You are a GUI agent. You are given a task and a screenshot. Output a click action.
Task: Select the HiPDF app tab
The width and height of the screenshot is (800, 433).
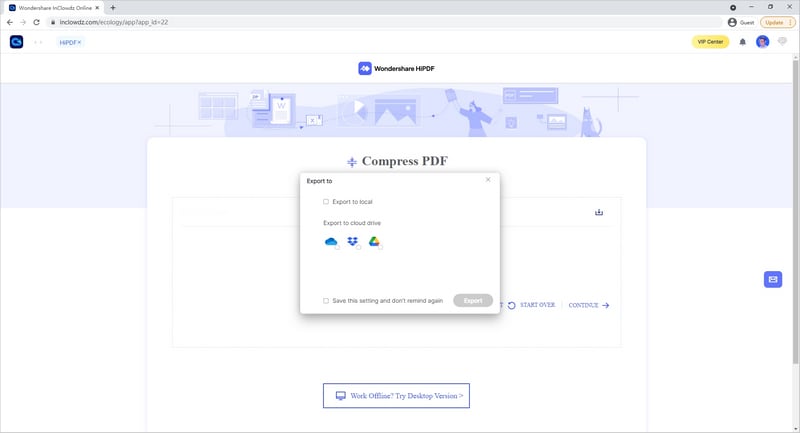click(70, 42)
